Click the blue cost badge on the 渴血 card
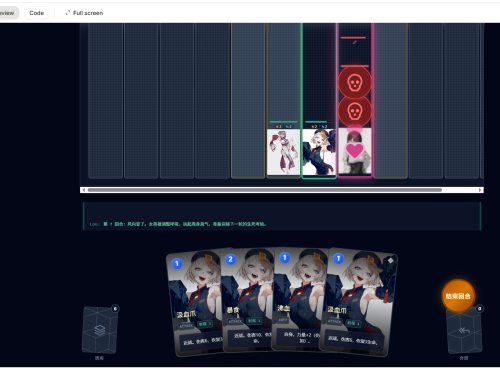 point(284,258)
